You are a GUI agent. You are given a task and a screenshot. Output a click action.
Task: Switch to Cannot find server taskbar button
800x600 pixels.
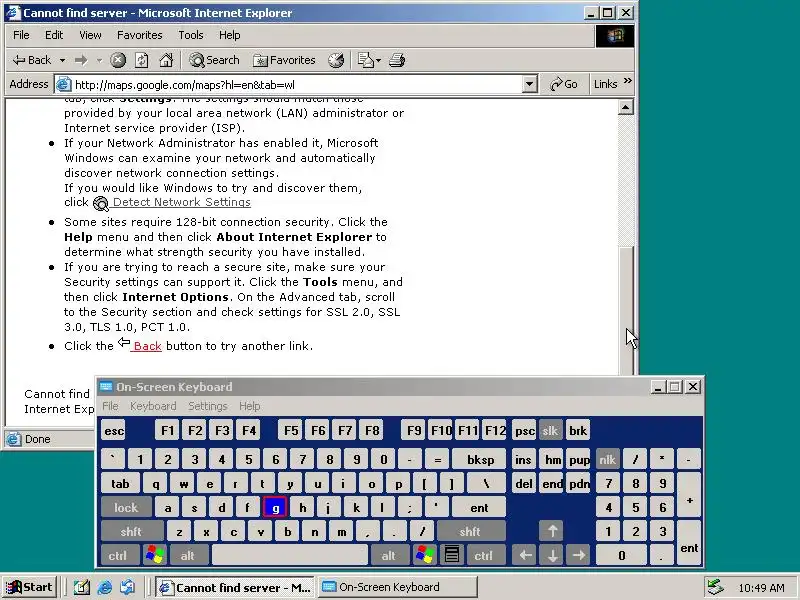point(235,587)
